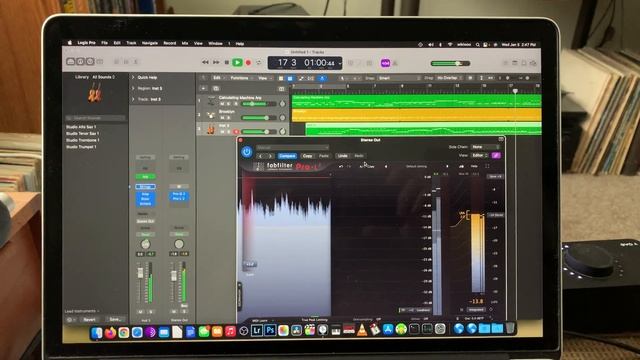640x360 pixels.
Task: Fast forward the transport
Action: [216, 62]
